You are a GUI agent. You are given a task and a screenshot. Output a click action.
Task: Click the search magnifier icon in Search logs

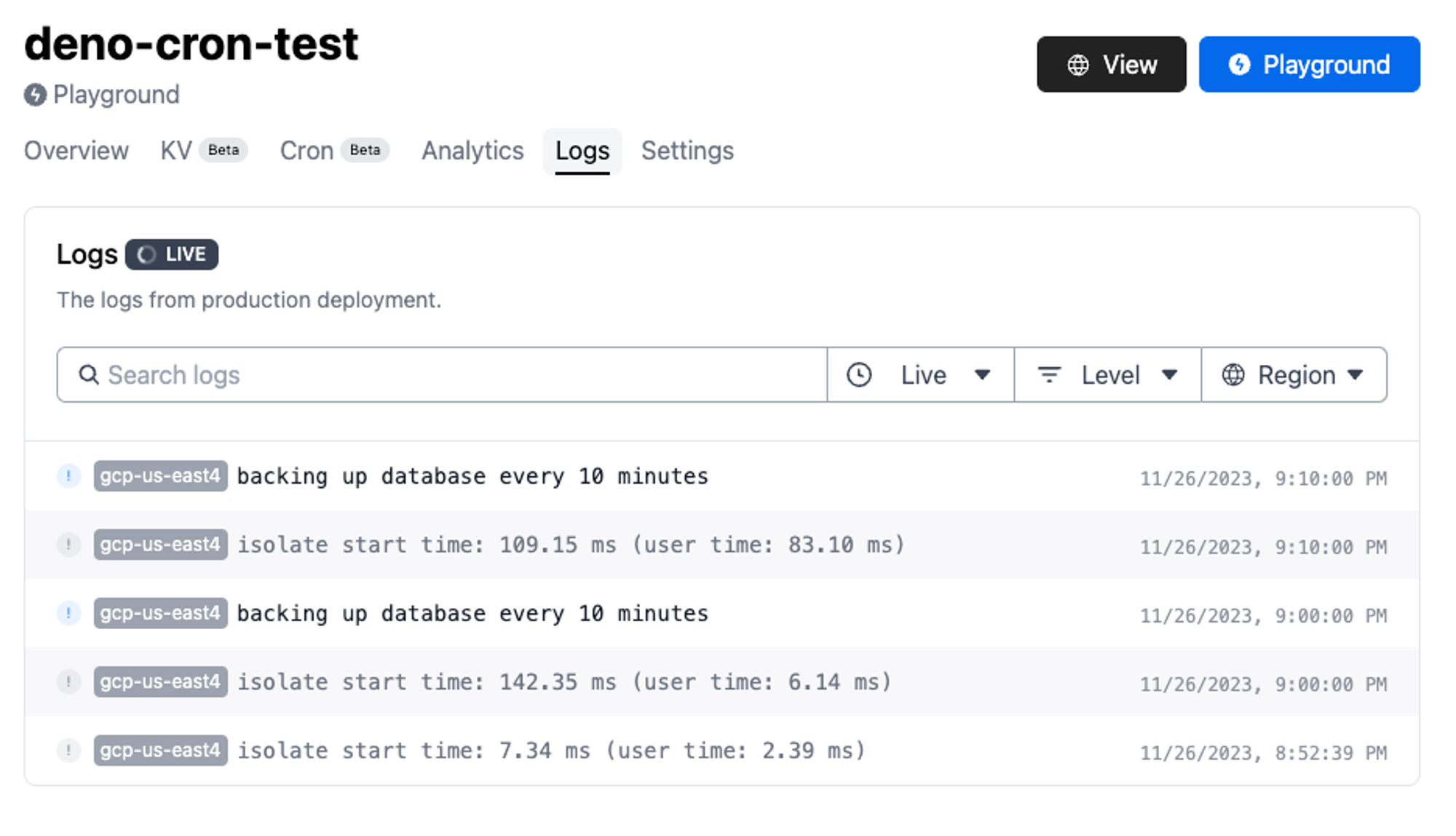coord(89,374)
